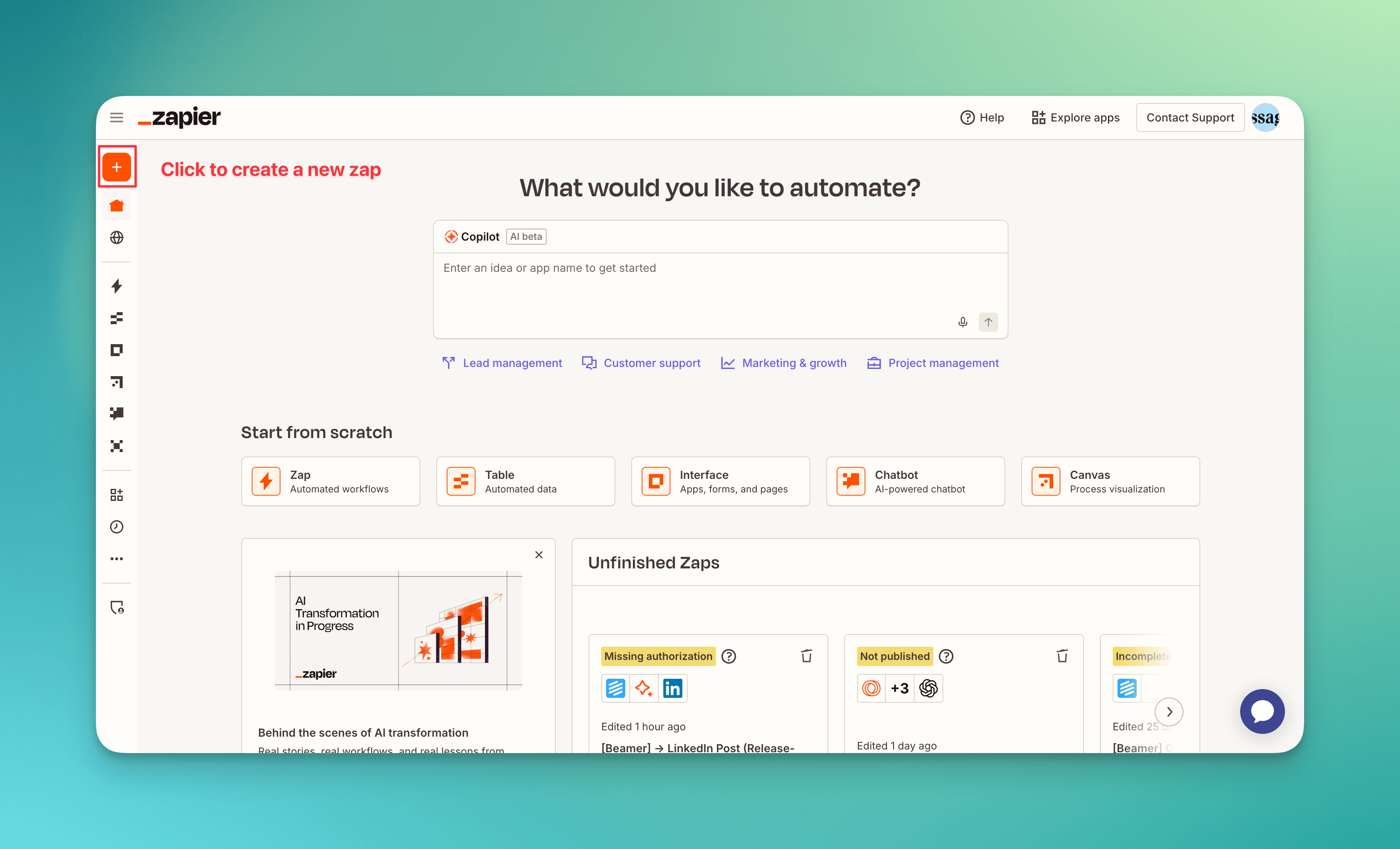
Task: Open Explore apps in the header
Action: (1076, 118)
